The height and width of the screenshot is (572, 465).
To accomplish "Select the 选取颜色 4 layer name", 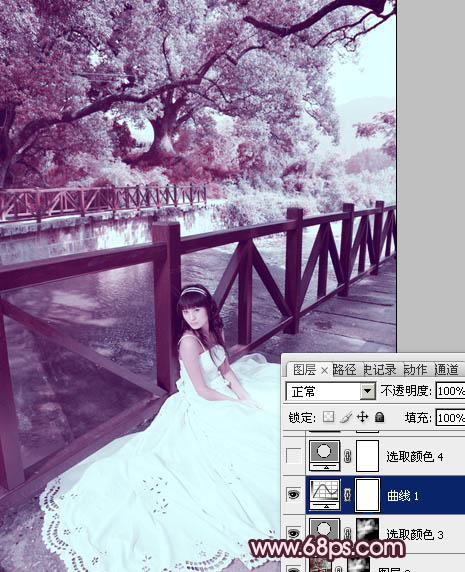I will point(415,457).
